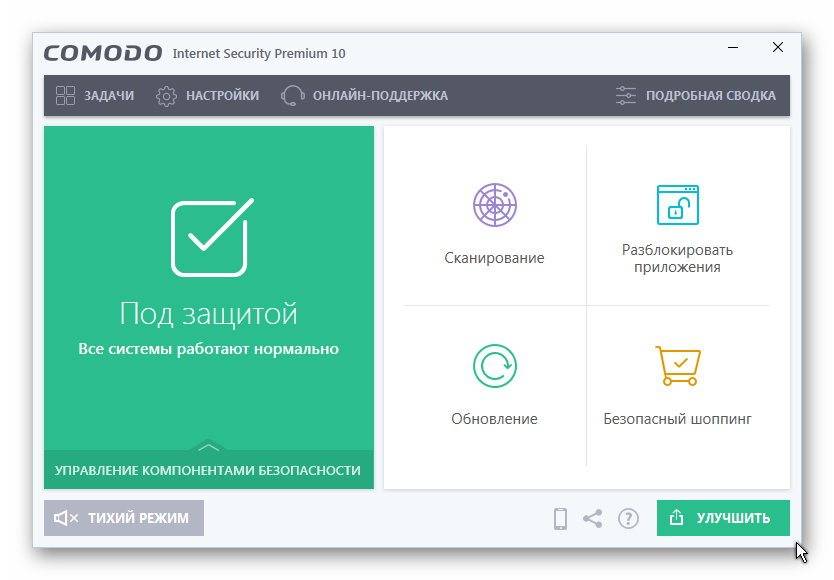834x580 pixels.
Task: Open the НАСТРОЙКИ menu label
Action: (x=222, y=96)
